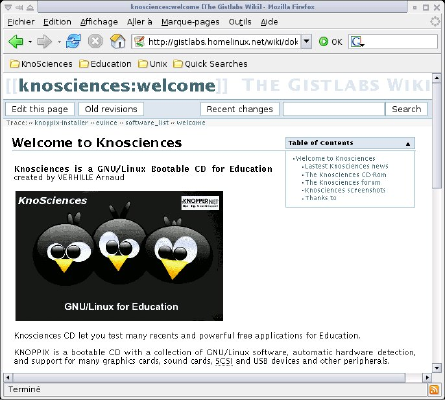
Task: Open the Forward history dropdown arrow
Action: [x=59, y=42]
